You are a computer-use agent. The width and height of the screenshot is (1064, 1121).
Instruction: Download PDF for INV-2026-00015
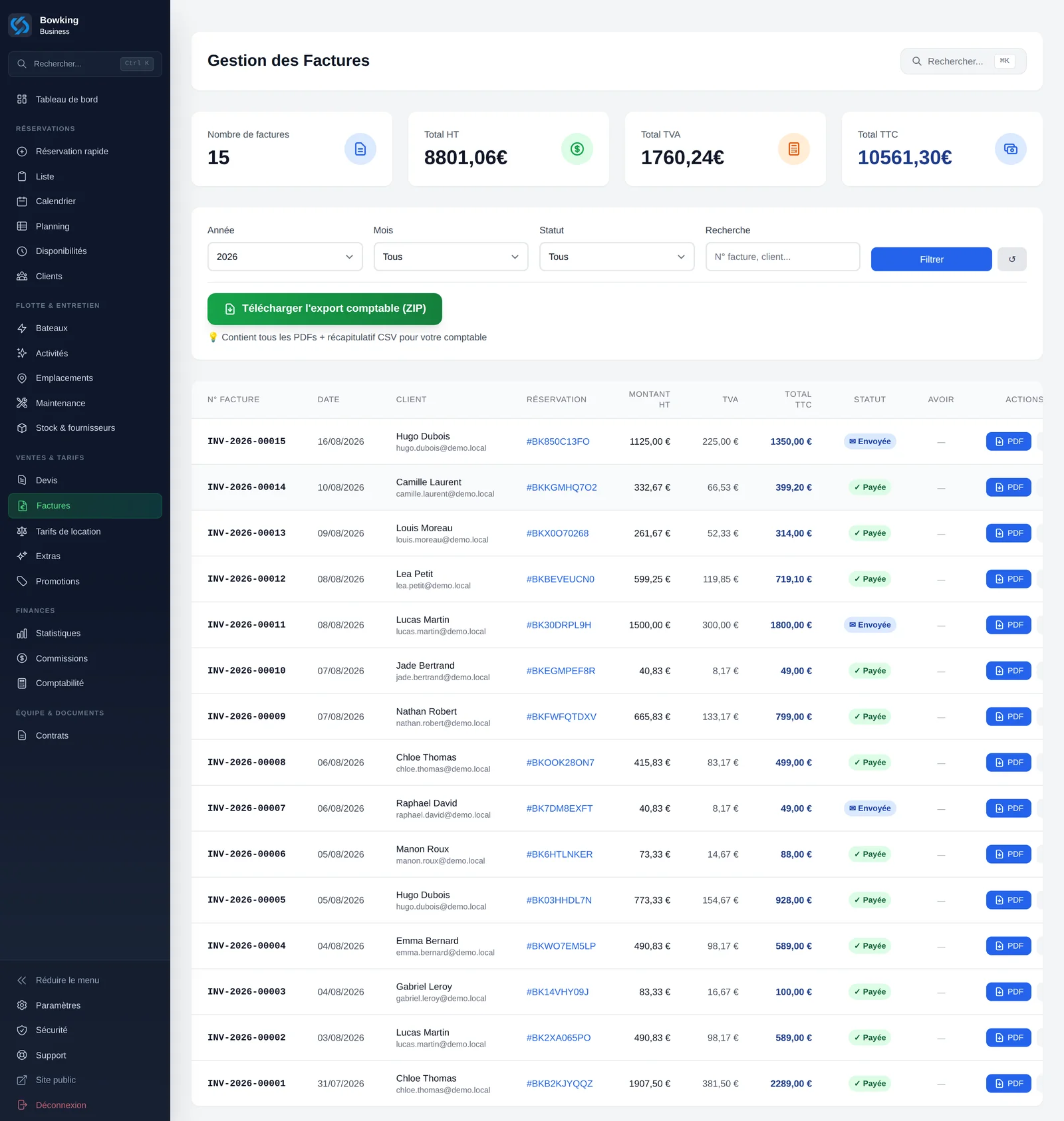coord(1008,441)
